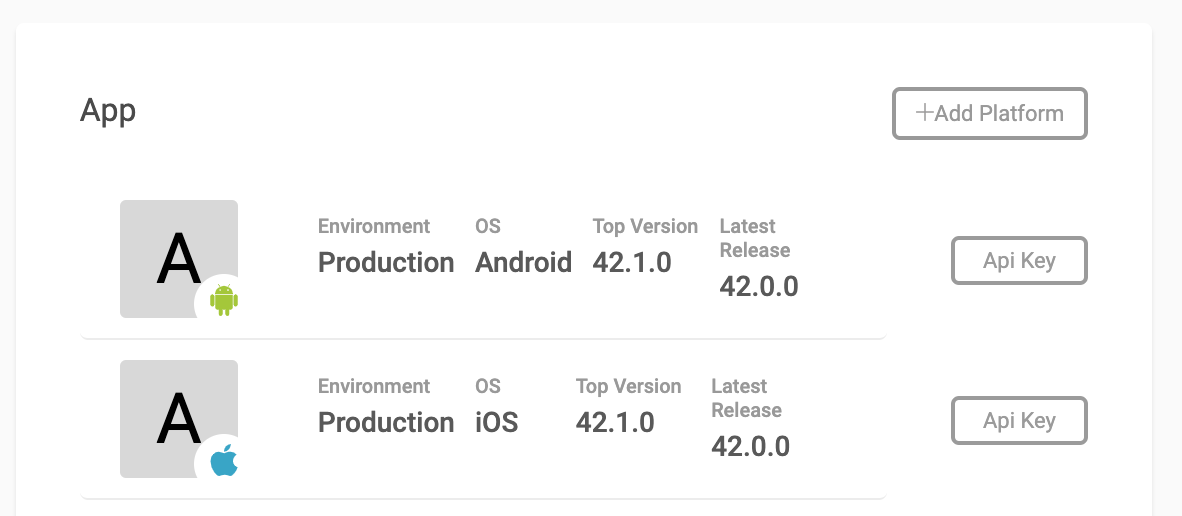Image resolution: width=1182 pixels, height=516 pixels.
Task: Click the OS label in the iOS row
Action: click(x=488, y=386)
